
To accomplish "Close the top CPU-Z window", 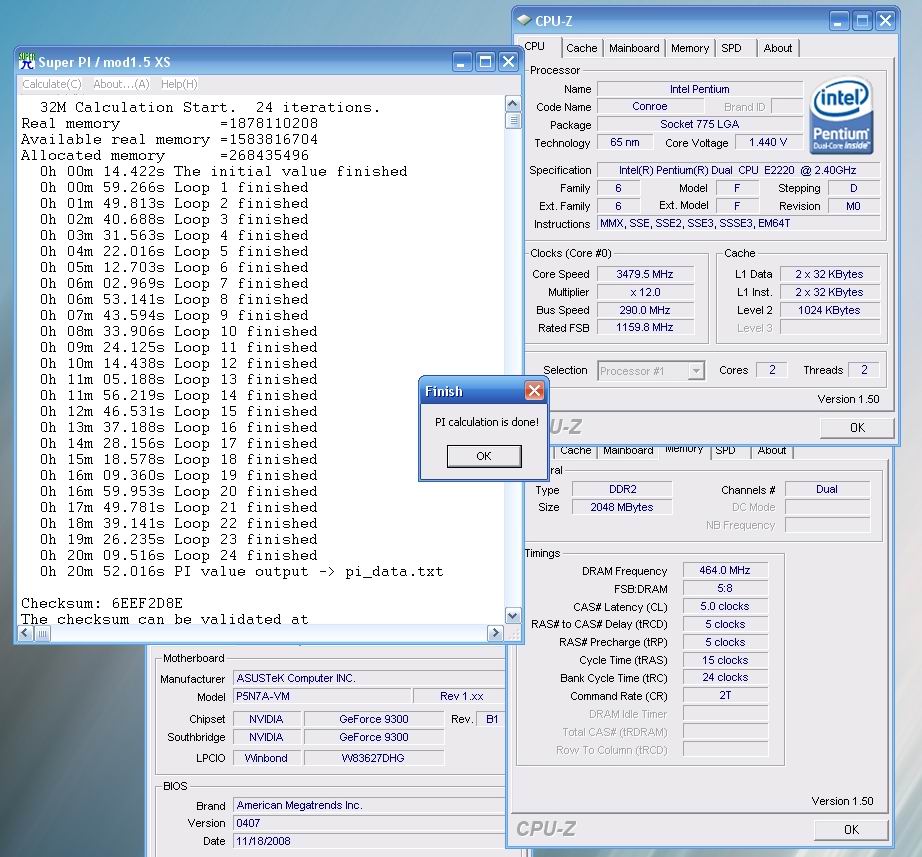I will pos(886,21).
